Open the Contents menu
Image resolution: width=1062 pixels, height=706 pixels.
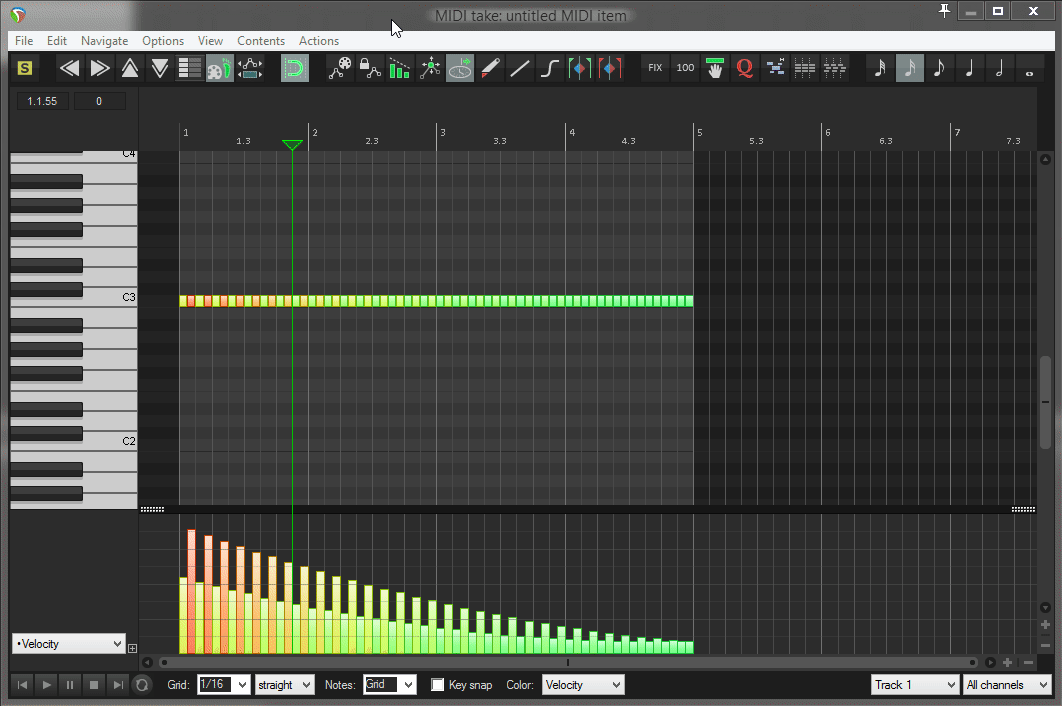261,41
